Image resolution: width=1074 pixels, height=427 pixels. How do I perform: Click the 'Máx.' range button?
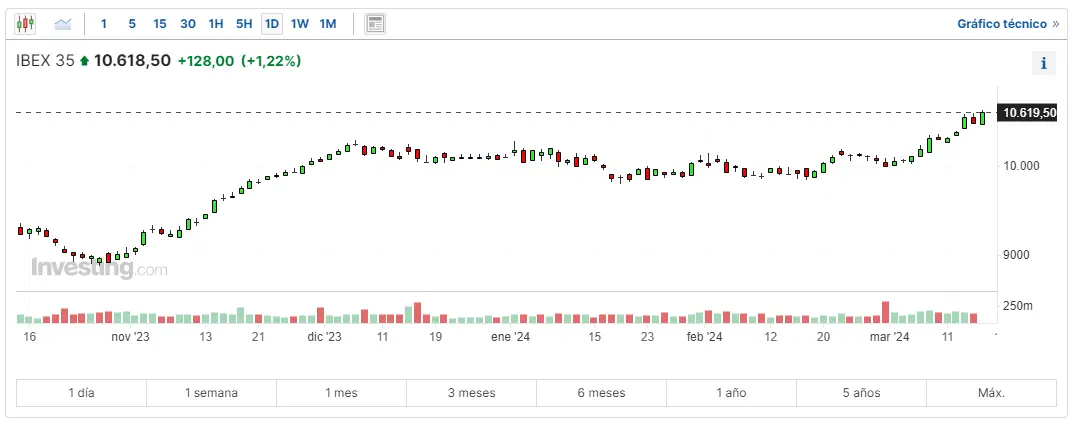(x=991, y=393)
